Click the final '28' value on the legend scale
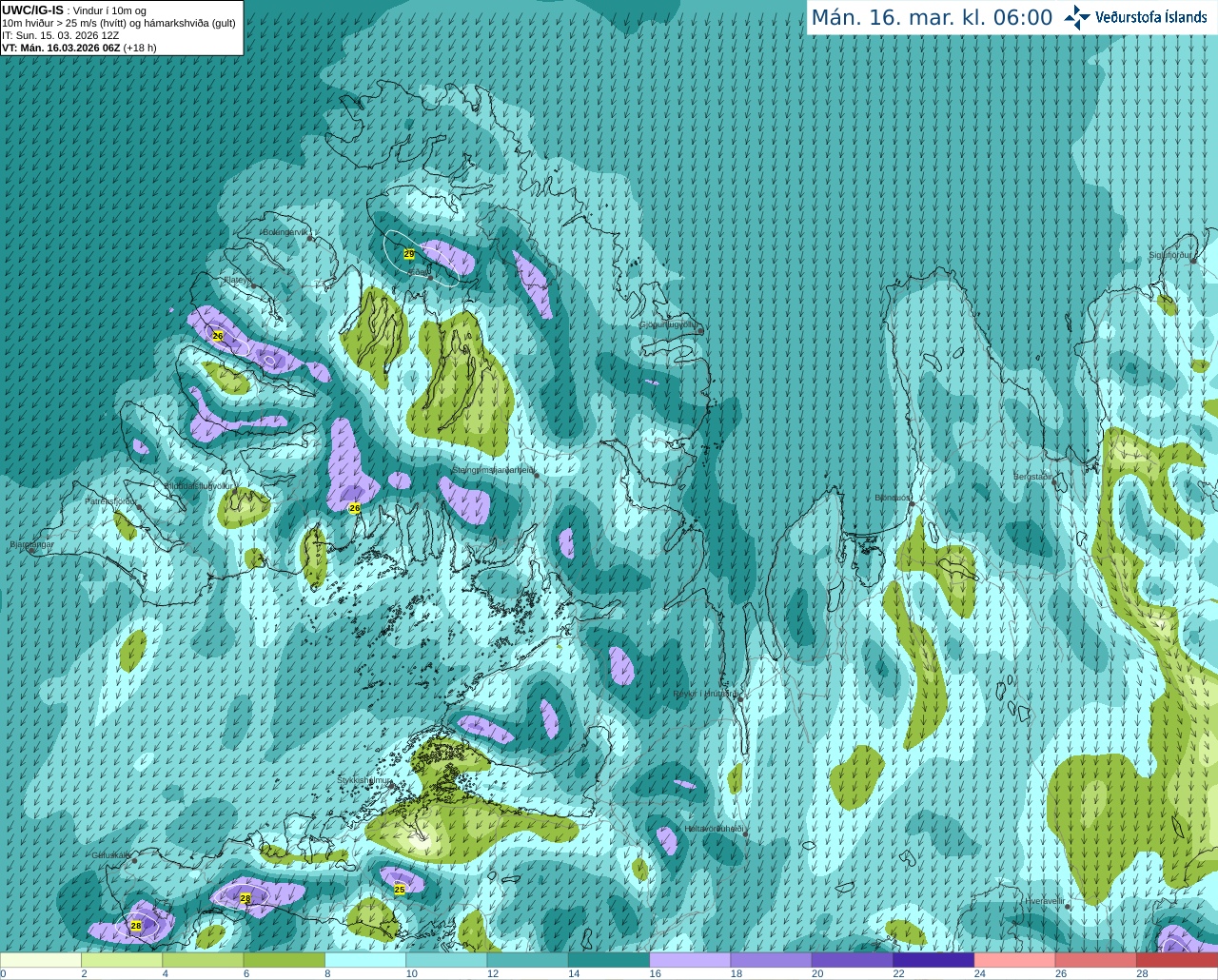The image size is (1218, 980). pos(1142,973)
